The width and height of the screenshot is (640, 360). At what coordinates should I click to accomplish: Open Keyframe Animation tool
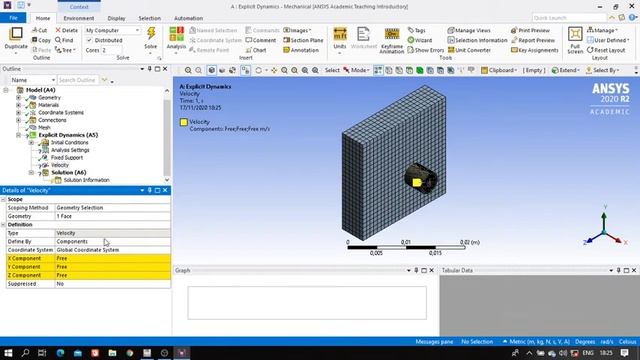point(391,34)
